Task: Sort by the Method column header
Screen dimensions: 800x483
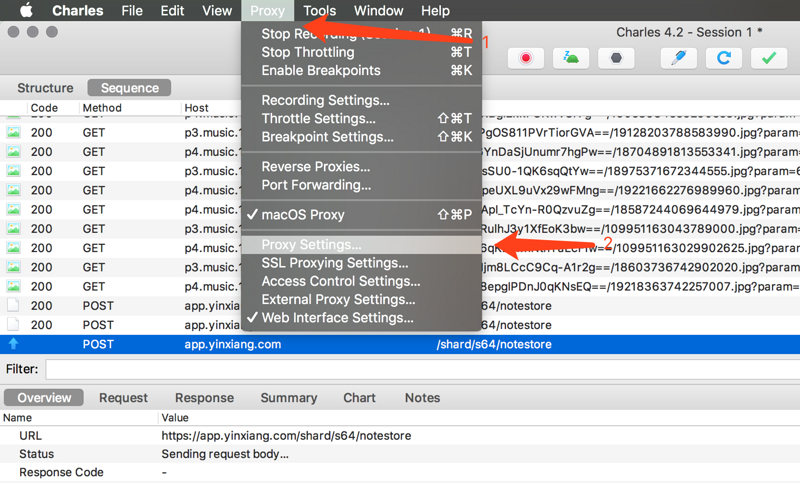Action: pyautogui.click(x=102, y=108)
